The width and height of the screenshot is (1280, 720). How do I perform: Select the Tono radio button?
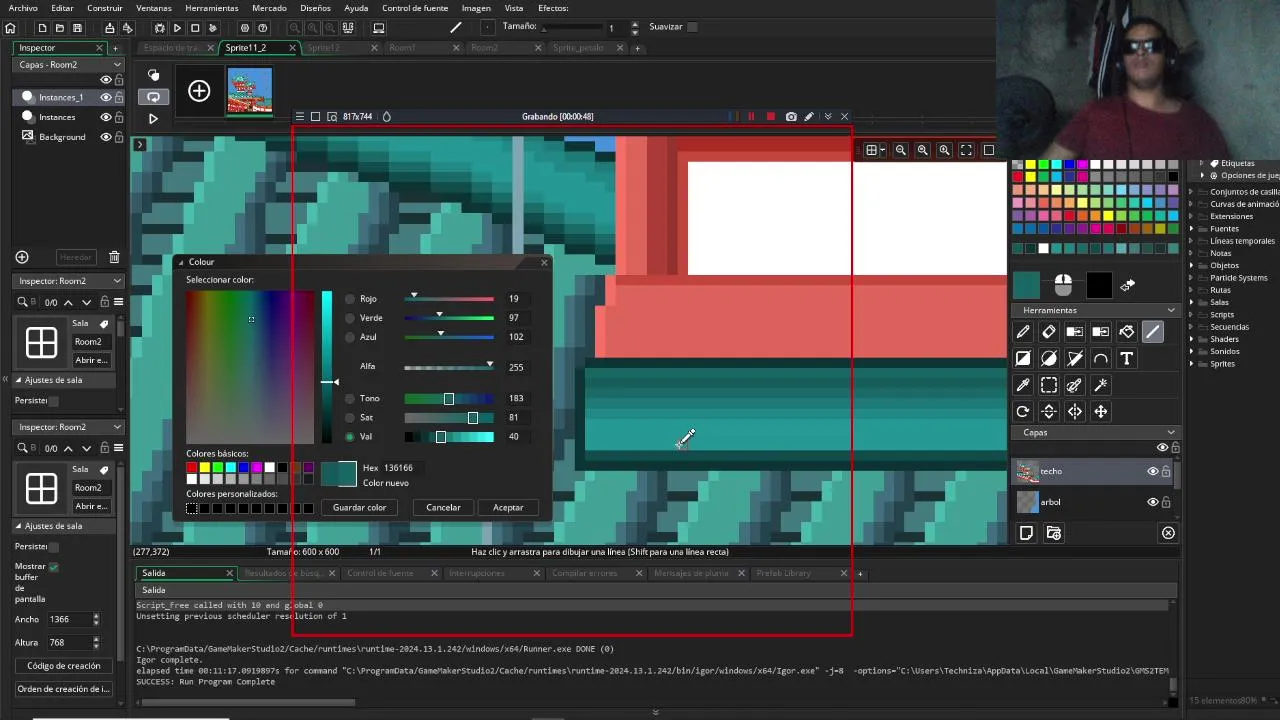[x=350, y=398]
